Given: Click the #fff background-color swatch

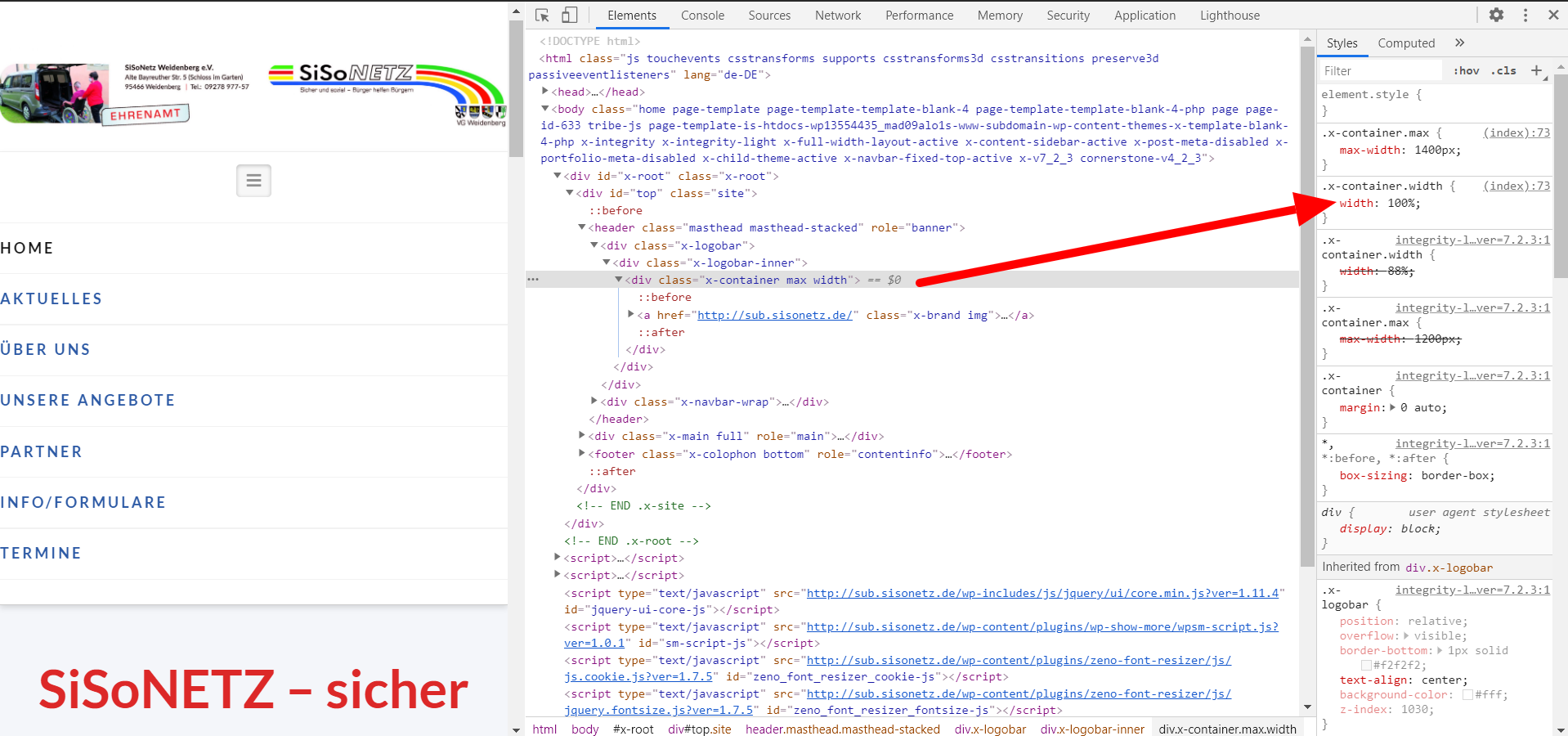Looking at the screenshot, I should pos(1467,694).
